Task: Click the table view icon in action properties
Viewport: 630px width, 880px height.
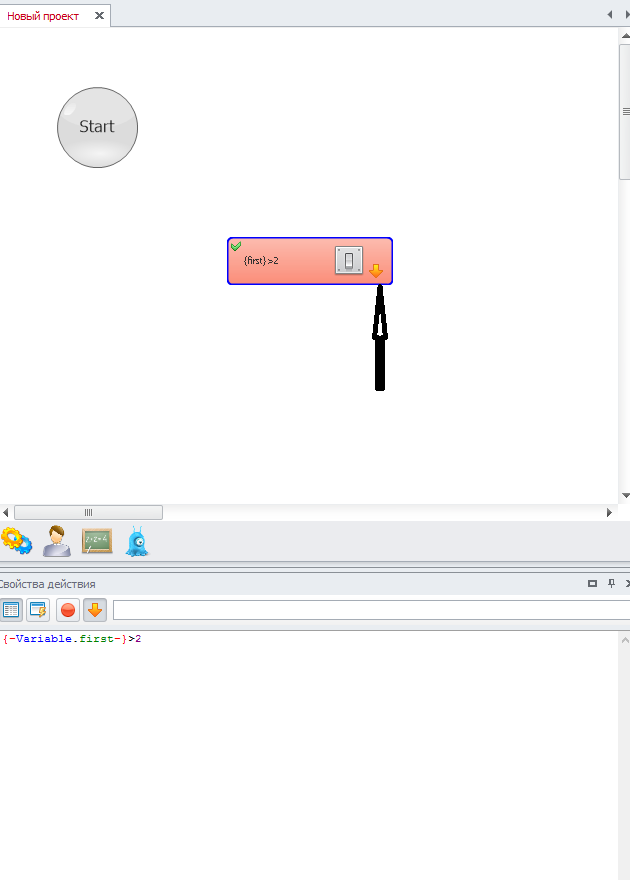Action: point(11,610)
